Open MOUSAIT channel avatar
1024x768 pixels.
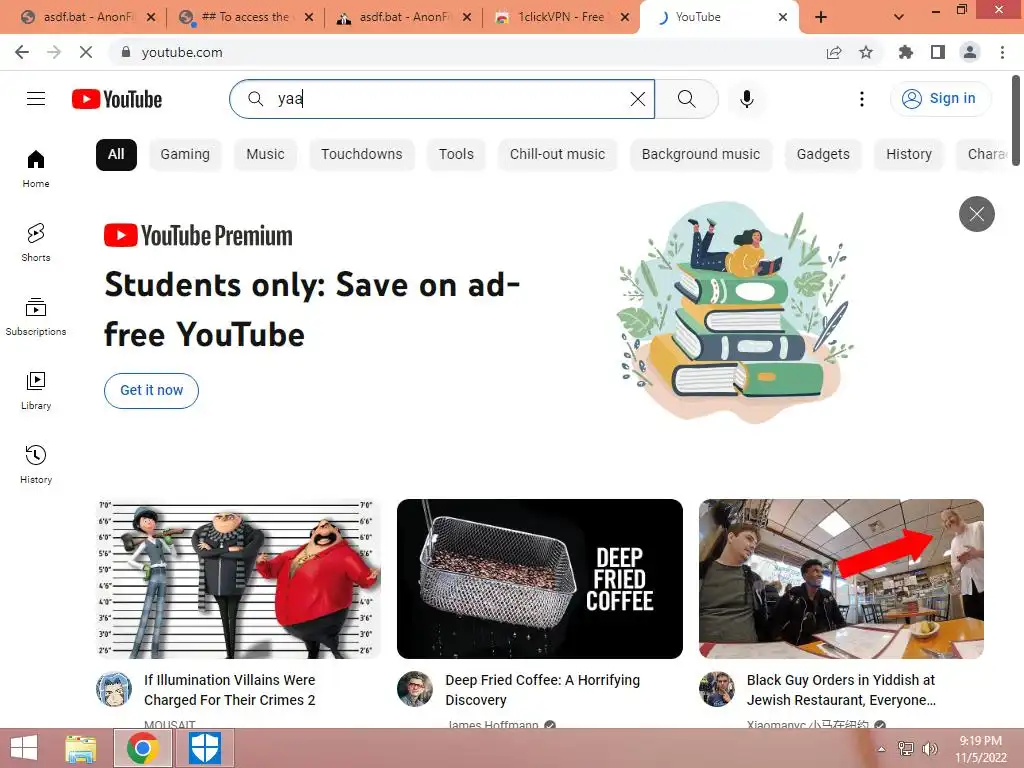click(114, 689)
